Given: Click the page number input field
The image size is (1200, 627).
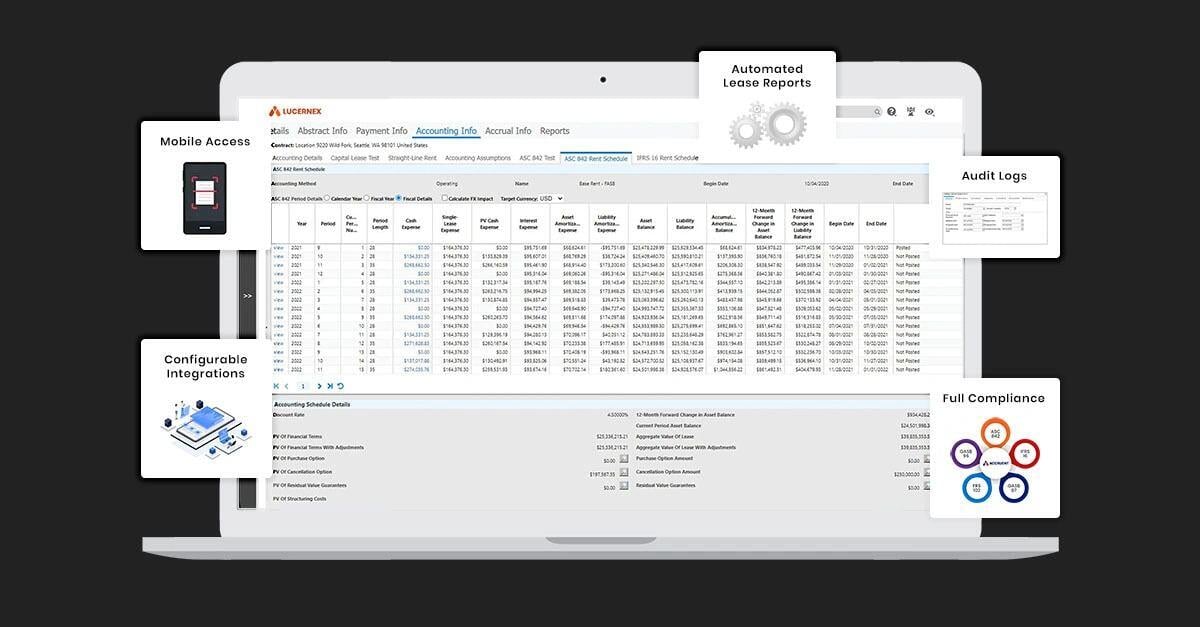Looking at the screenshot, I should point(302,386).
